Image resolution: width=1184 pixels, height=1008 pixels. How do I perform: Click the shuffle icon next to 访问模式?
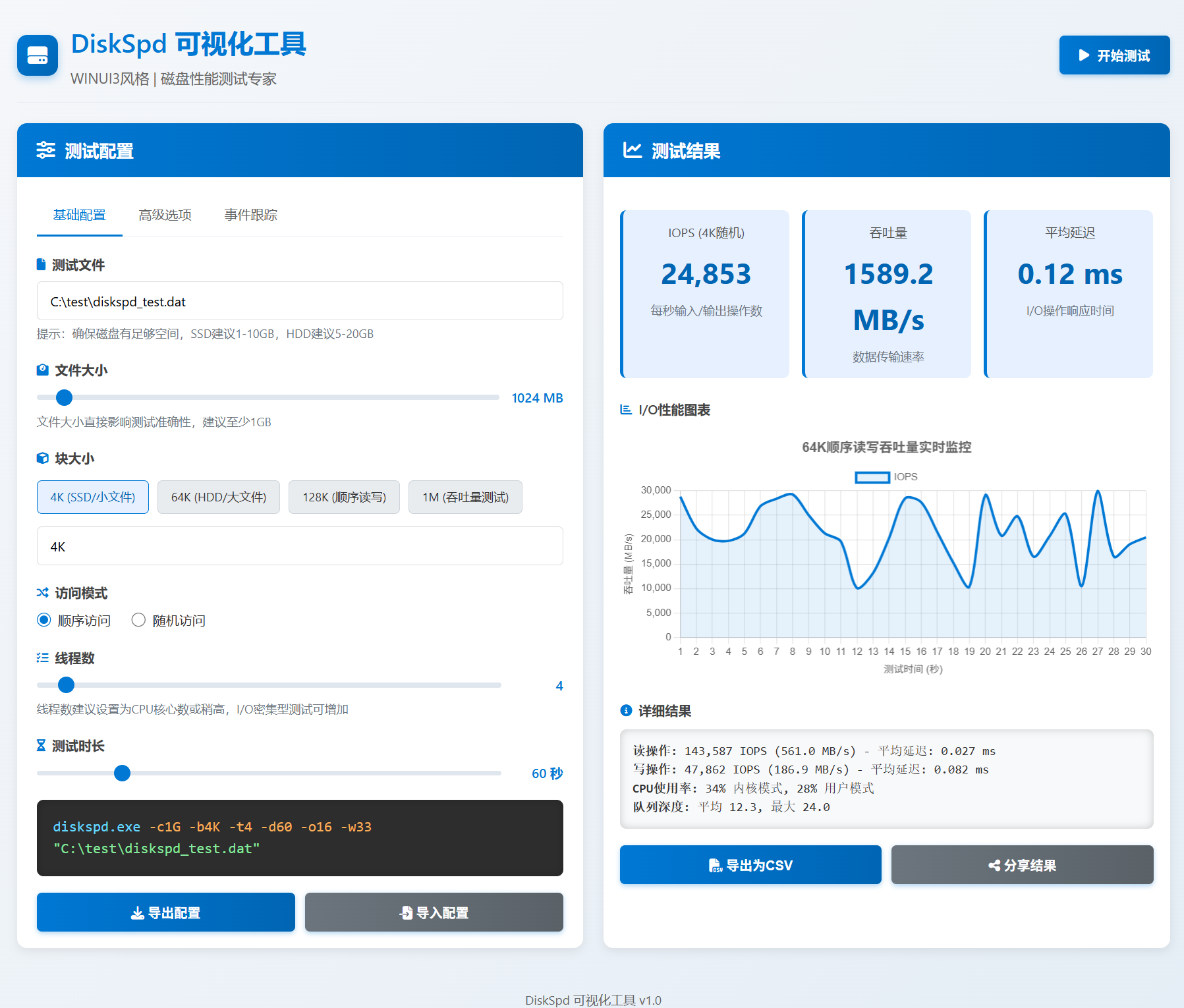pyautogui.click(x=43, y=592)
